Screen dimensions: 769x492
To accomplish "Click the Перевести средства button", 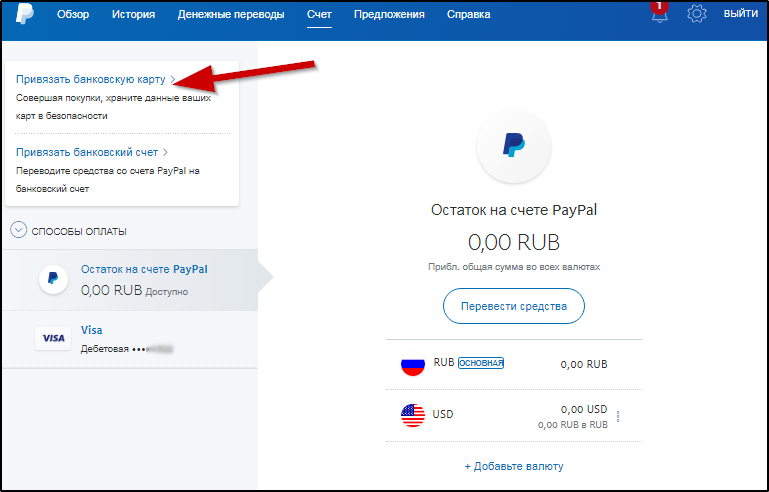I will 513,306.
